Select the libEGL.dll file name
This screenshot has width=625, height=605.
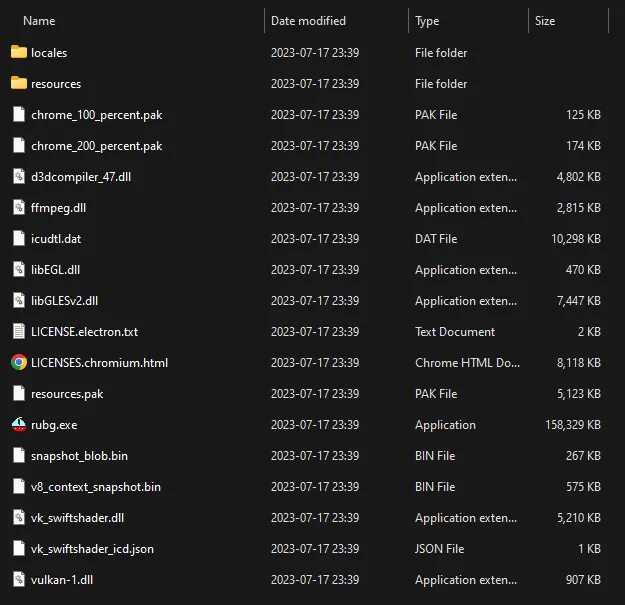[55, 270]
